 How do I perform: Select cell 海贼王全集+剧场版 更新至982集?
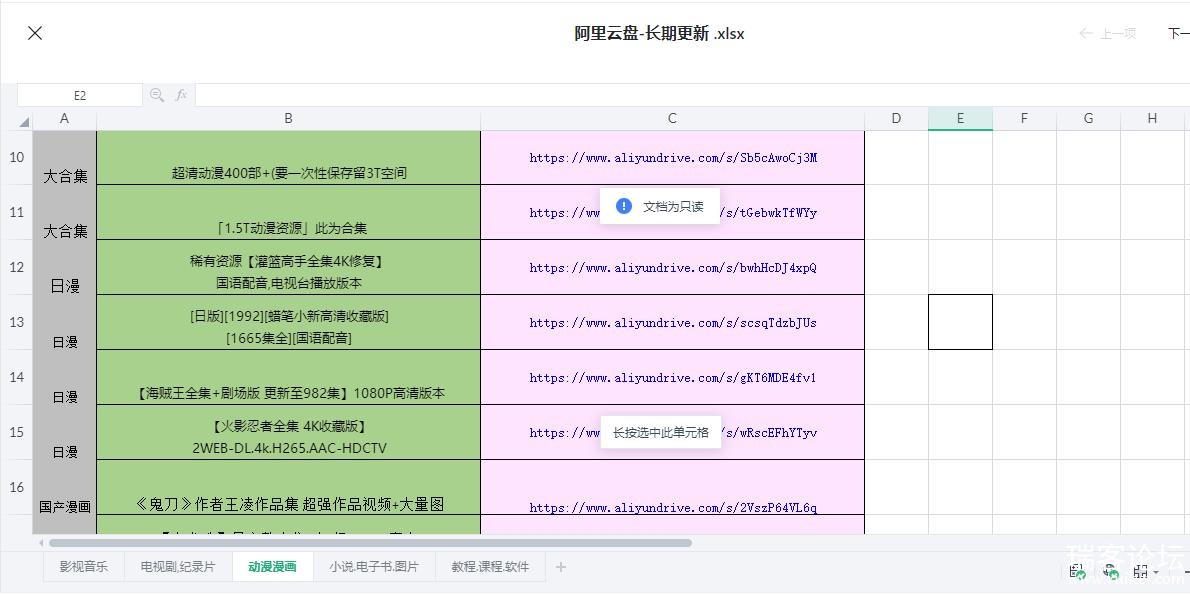pyautogui.click(x=288, y=377)
